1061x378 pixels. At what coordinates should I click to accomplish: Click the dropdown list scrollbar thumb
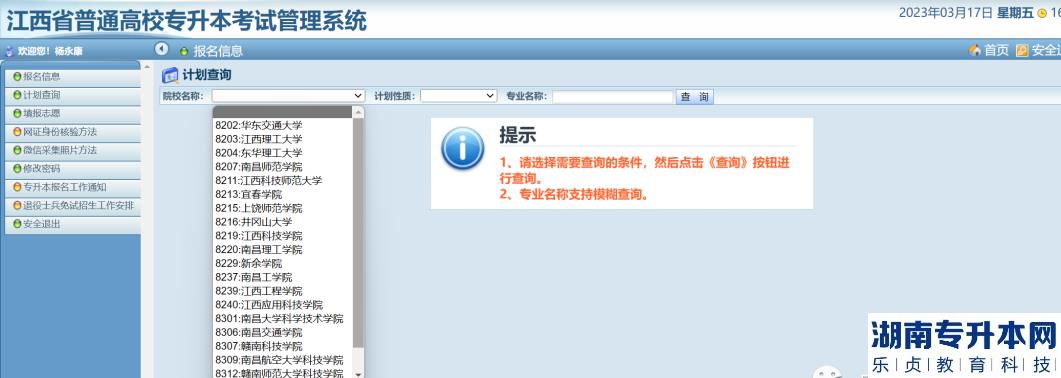click(x=359, y=233)
